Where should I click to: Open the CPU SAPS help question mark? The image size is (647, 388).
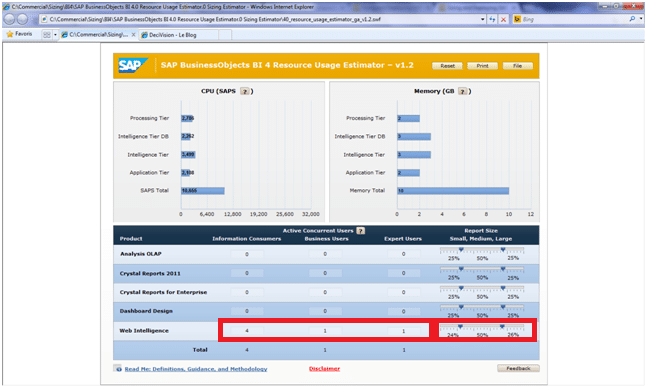click(245, 91)
